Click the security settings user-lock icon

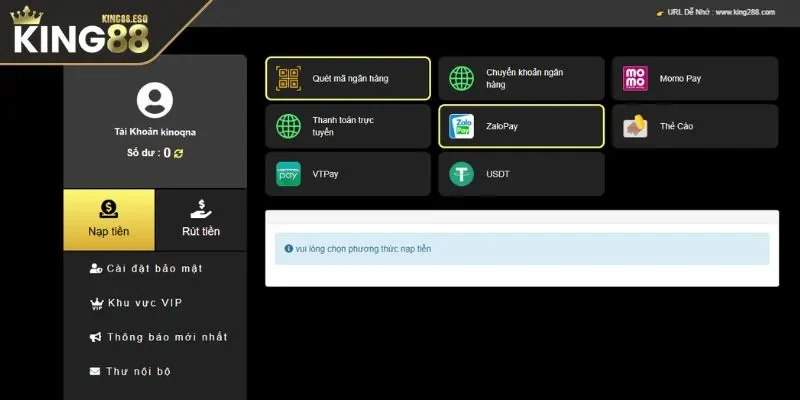click(x=96, y=268)
